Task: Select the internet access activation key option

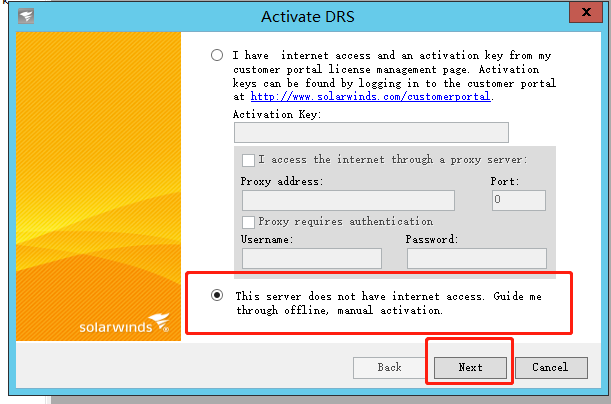Action: pos(217,55)
